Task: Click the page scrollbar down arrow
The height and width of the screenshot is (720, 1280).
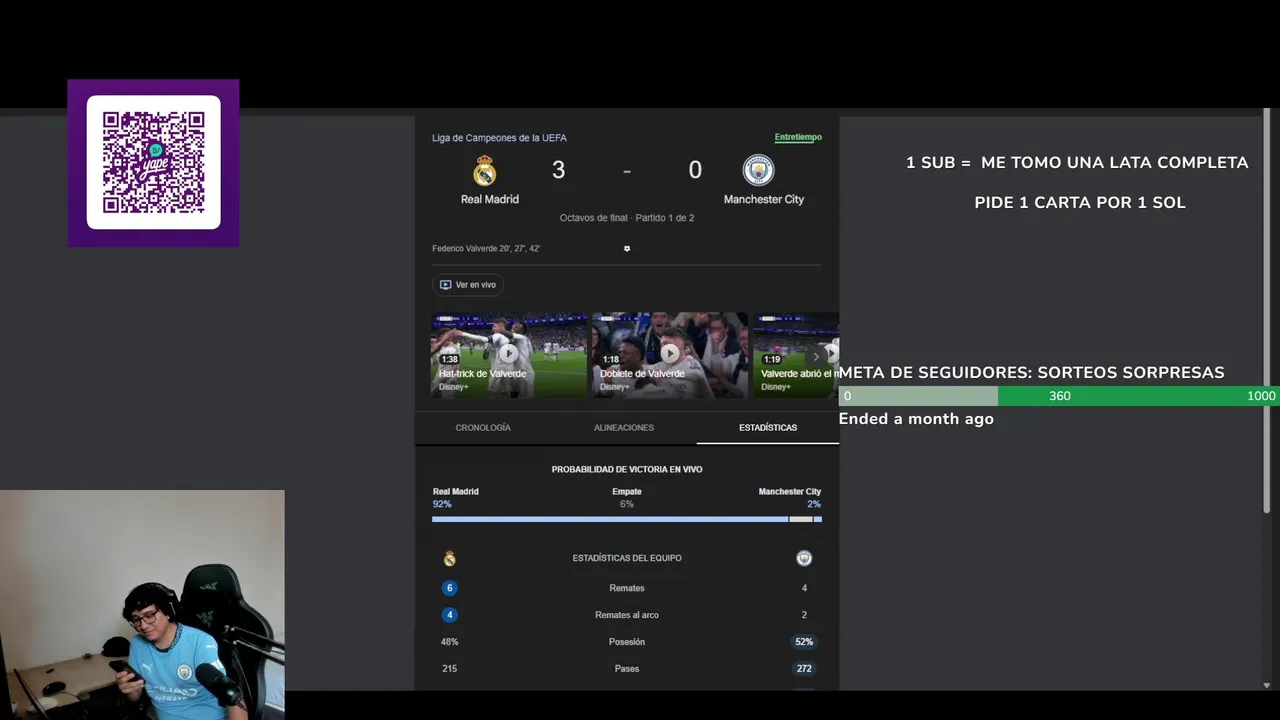Action: 1267,685
